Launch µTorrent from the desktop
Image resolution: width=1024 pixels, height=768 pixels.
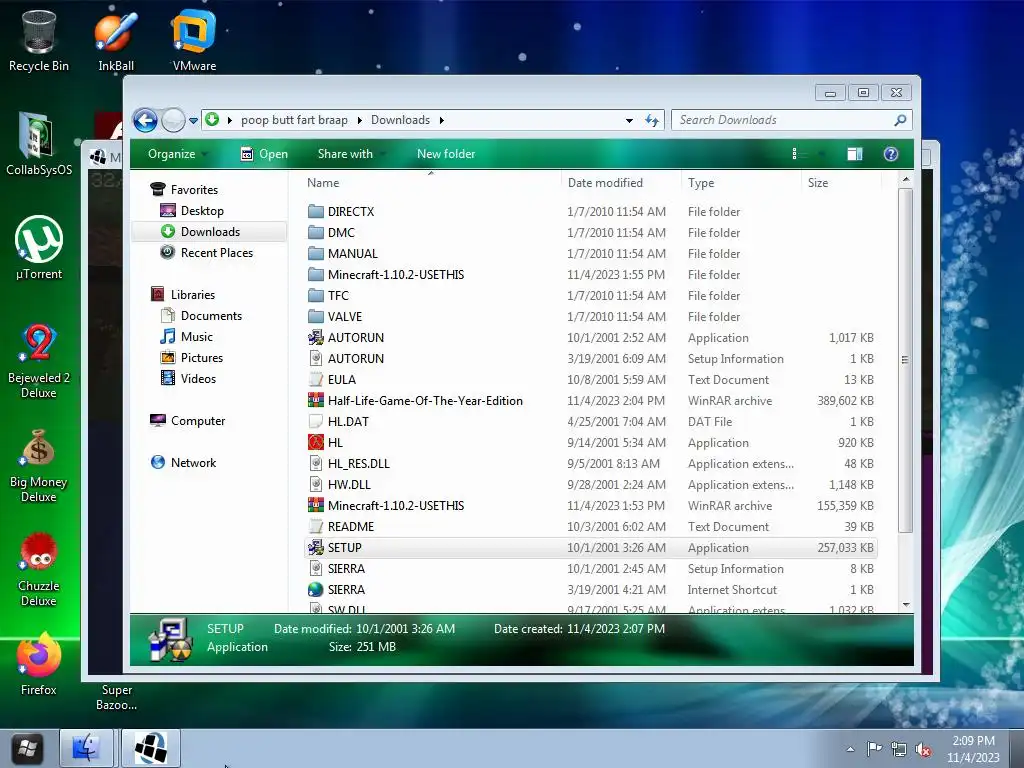39,248
